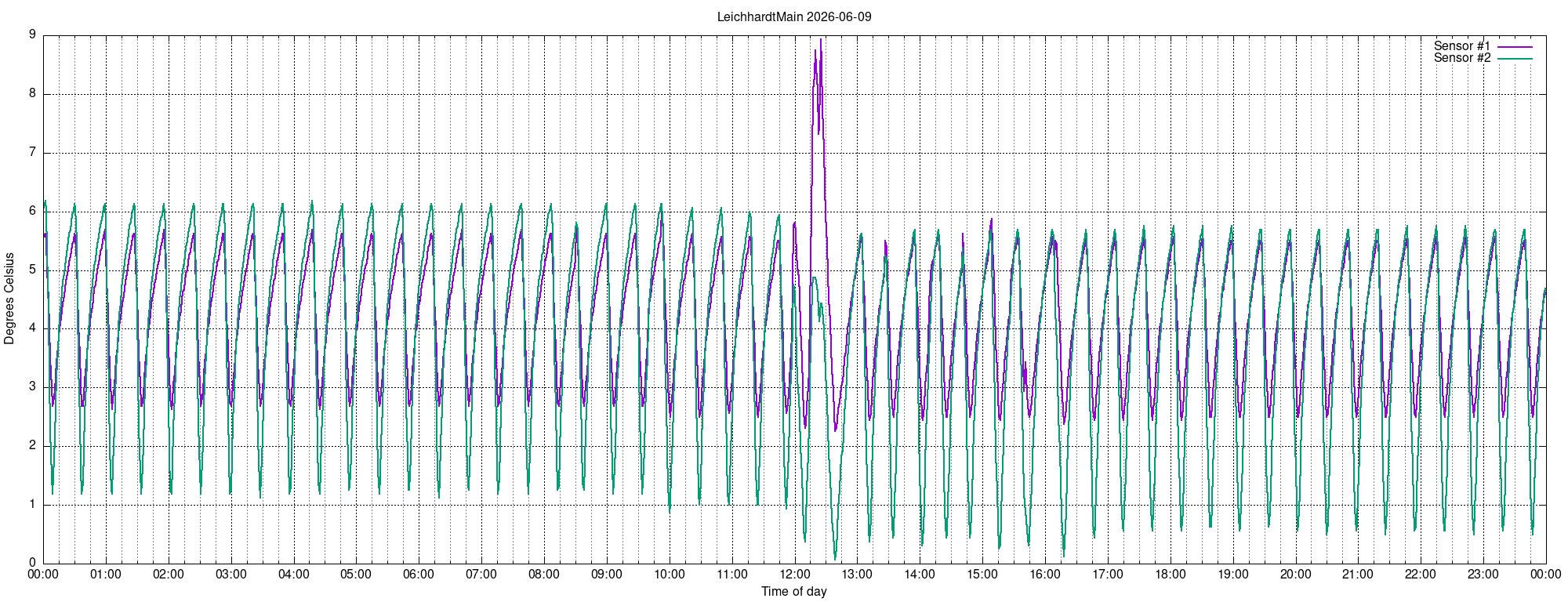Image resolution: width=1568 pixels, height=602 pixels.
Task: Click the 15:00 x-axis tick label
Action: pyautogui.click(x=982, y=575)
